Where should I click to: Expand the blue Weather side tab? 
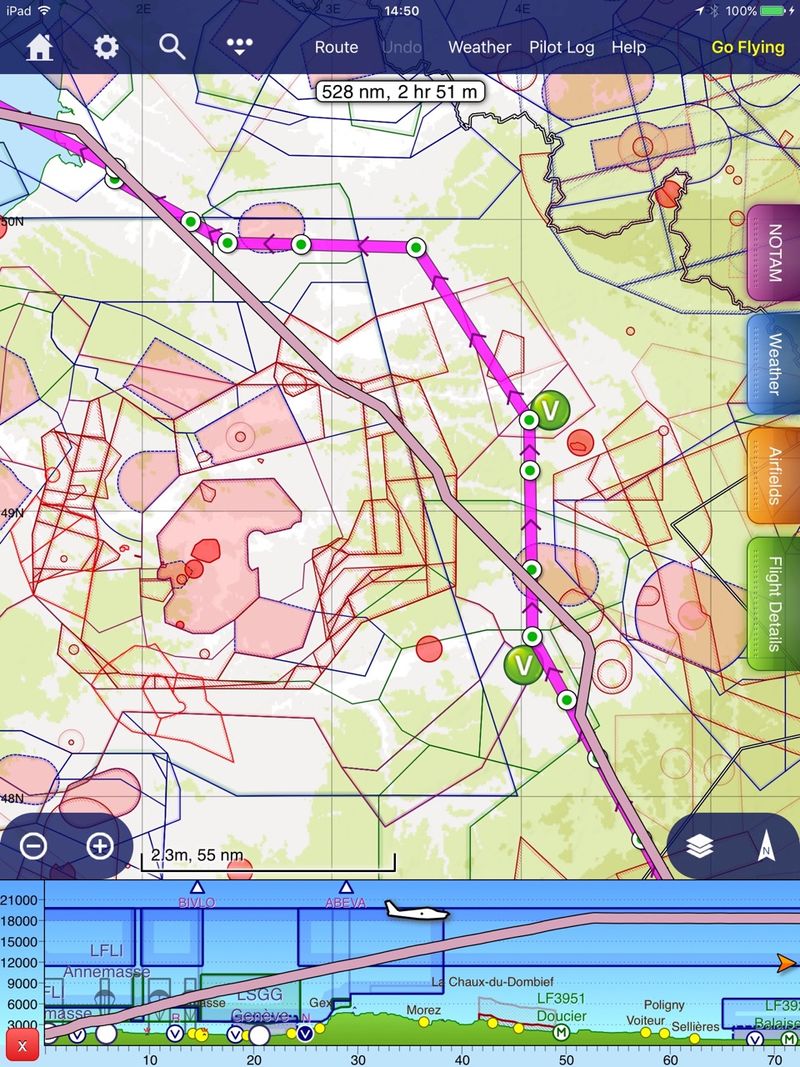(x=774, y=364)
